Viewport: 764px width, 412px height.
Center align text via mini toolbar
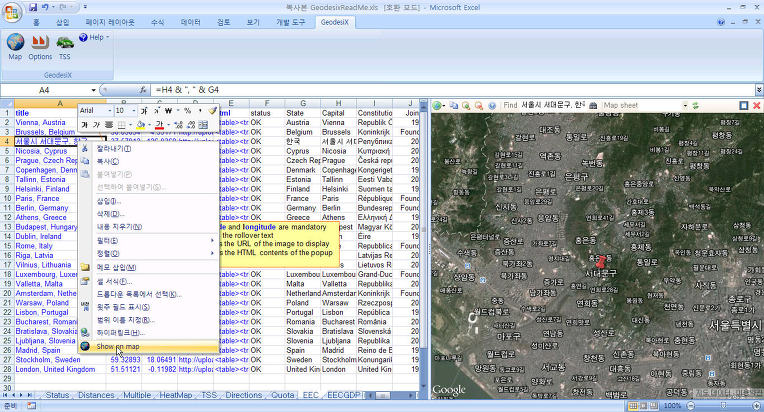(109, 125)
